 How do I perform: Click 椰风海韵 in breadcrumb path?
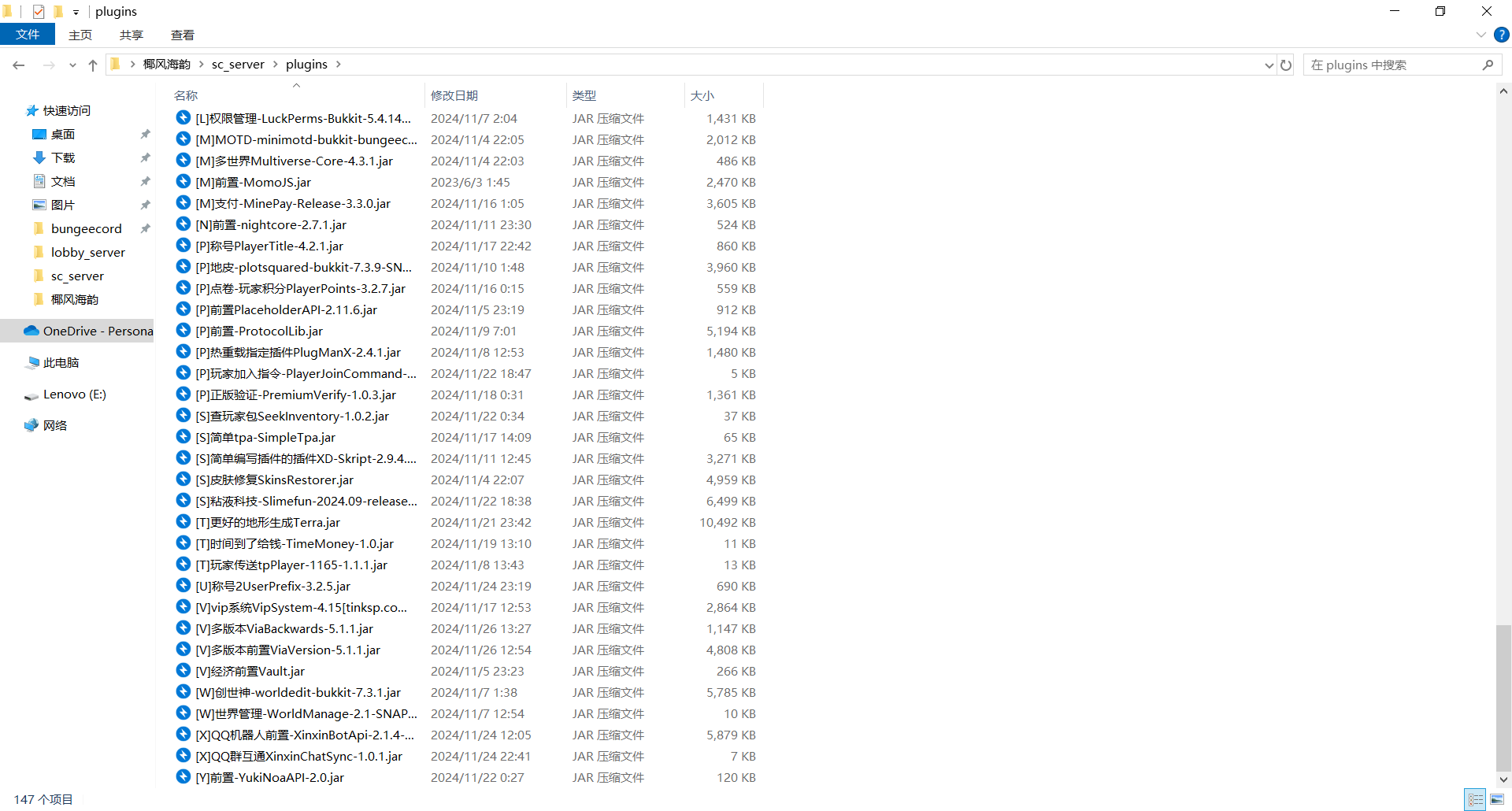point(167,65)
